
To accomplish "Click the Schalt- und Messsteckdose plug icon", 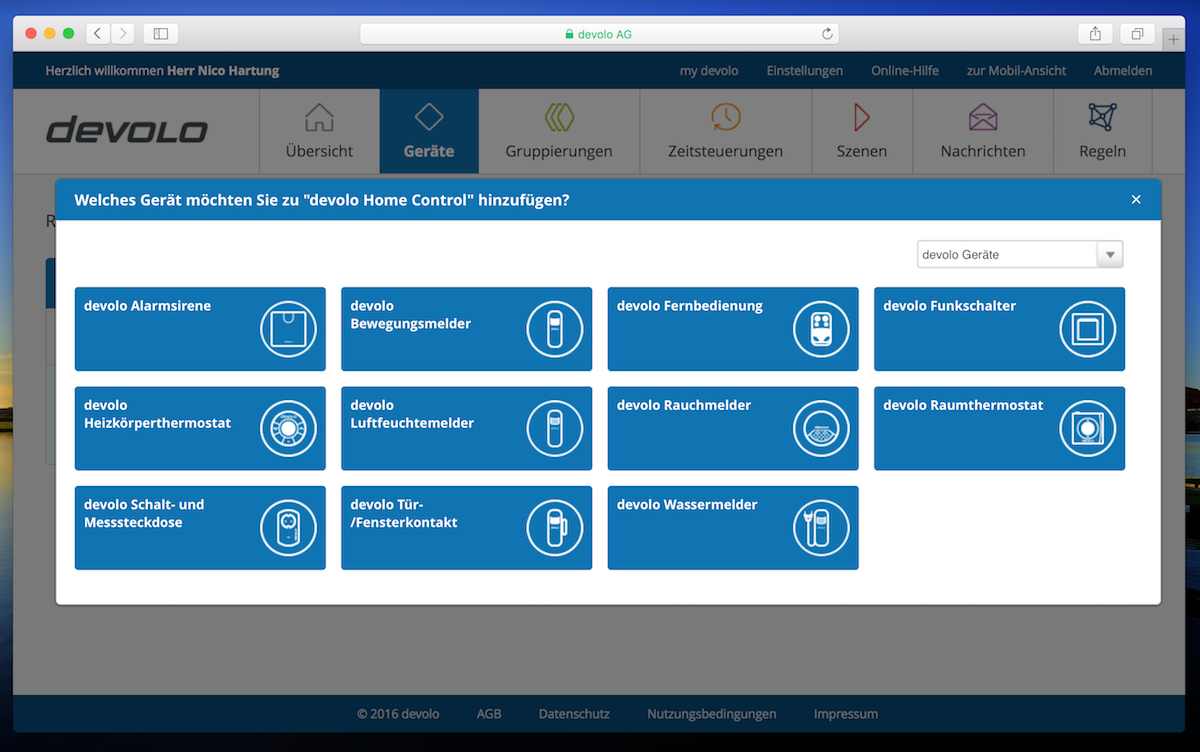I will [289, 528].
